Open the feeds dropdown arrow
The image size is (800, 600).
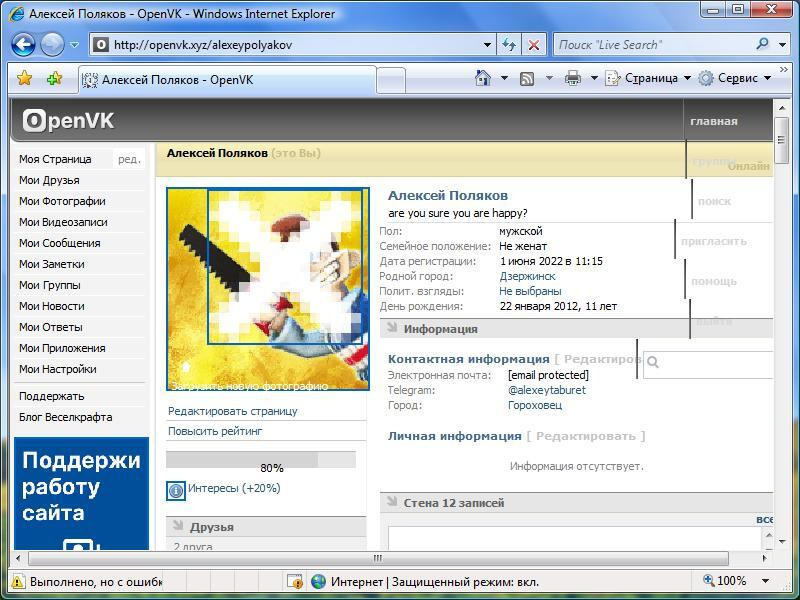(x=549, y=78)
